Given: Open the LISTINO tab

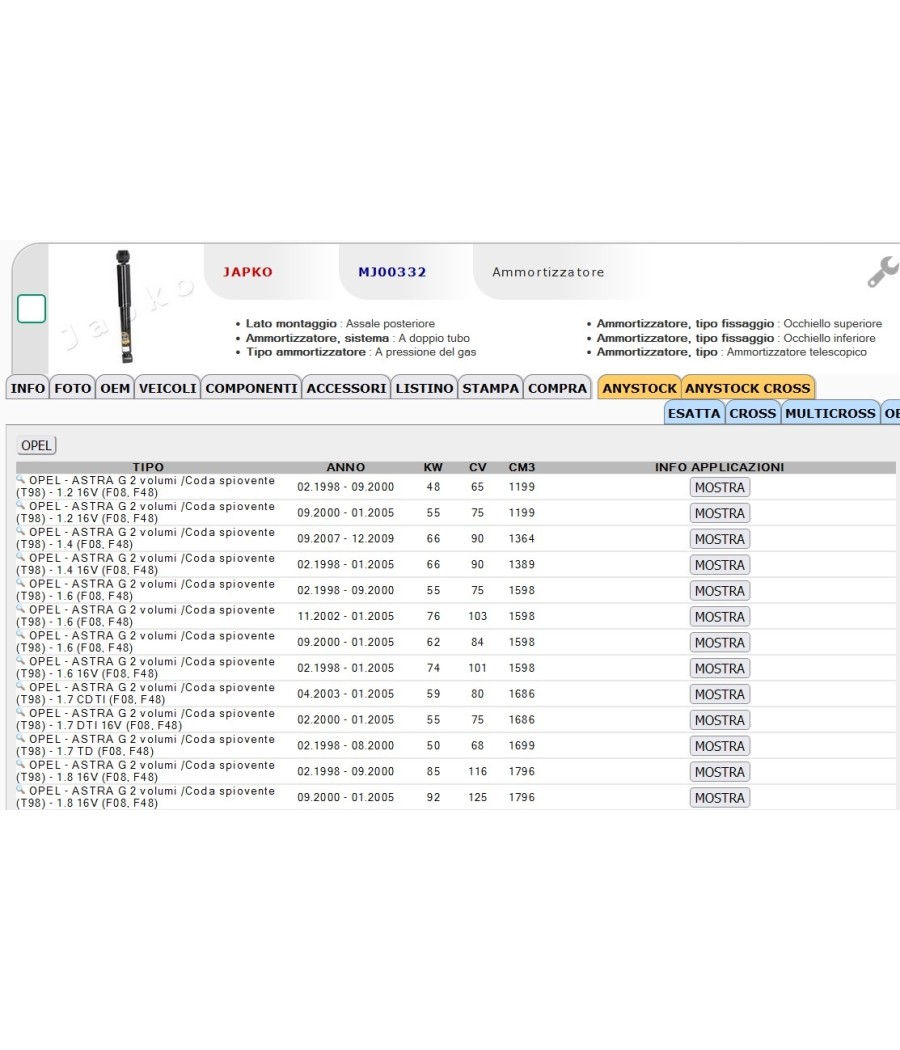Looking at the screenshot, I should (x=424, y=388).
